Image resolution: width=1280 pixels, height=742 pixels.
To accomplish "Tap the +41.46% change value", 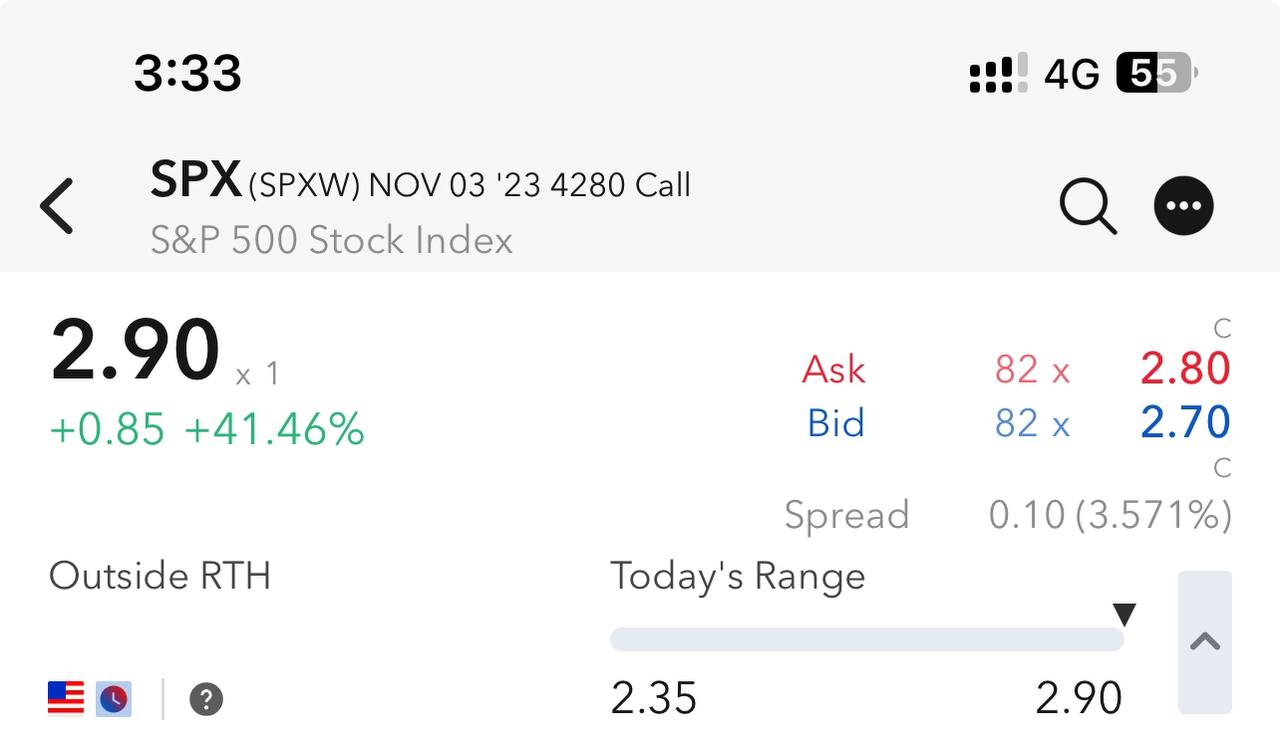I will coord(275,429).
